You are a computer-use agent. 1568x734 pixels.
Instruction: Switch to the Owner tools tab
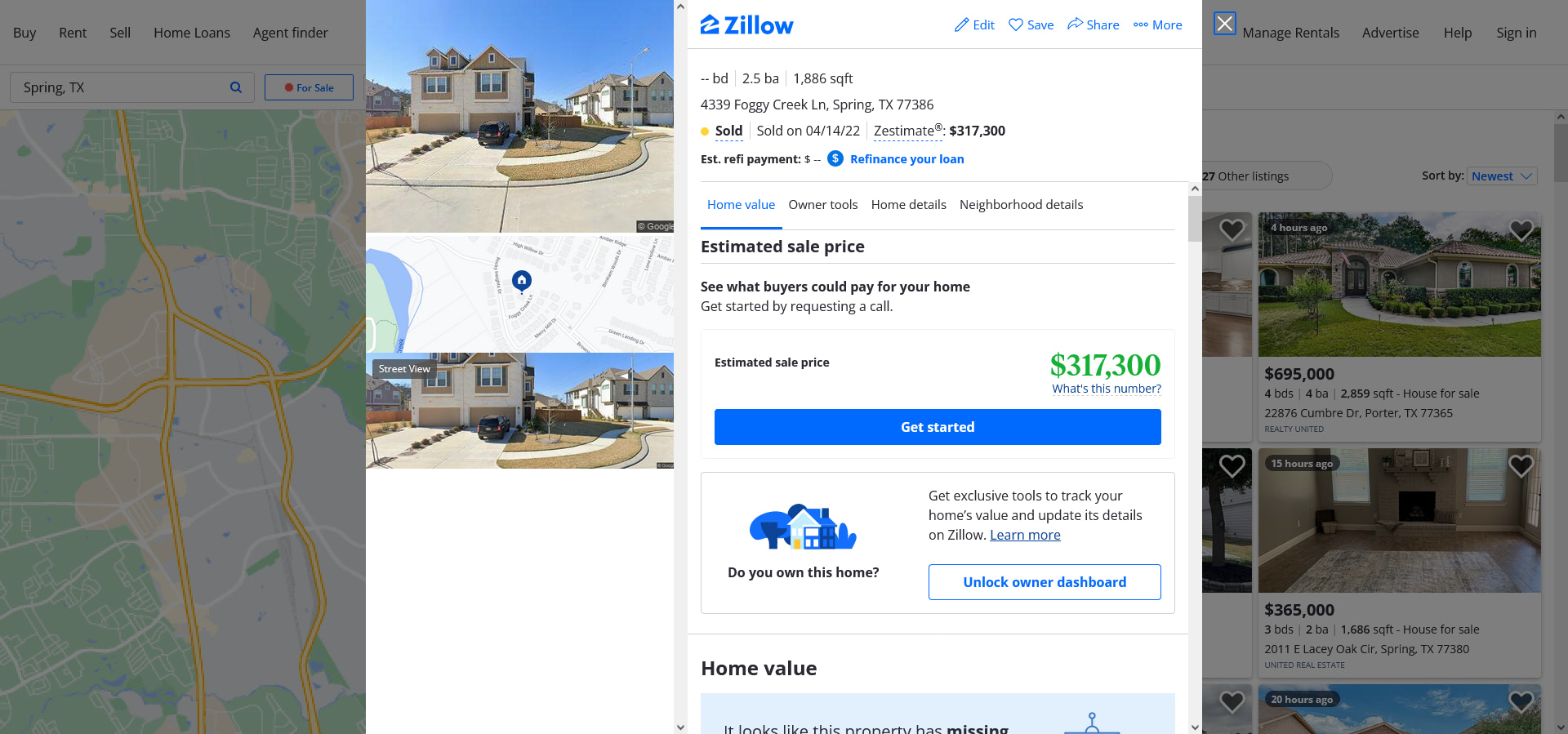click(x=822, y=205)
